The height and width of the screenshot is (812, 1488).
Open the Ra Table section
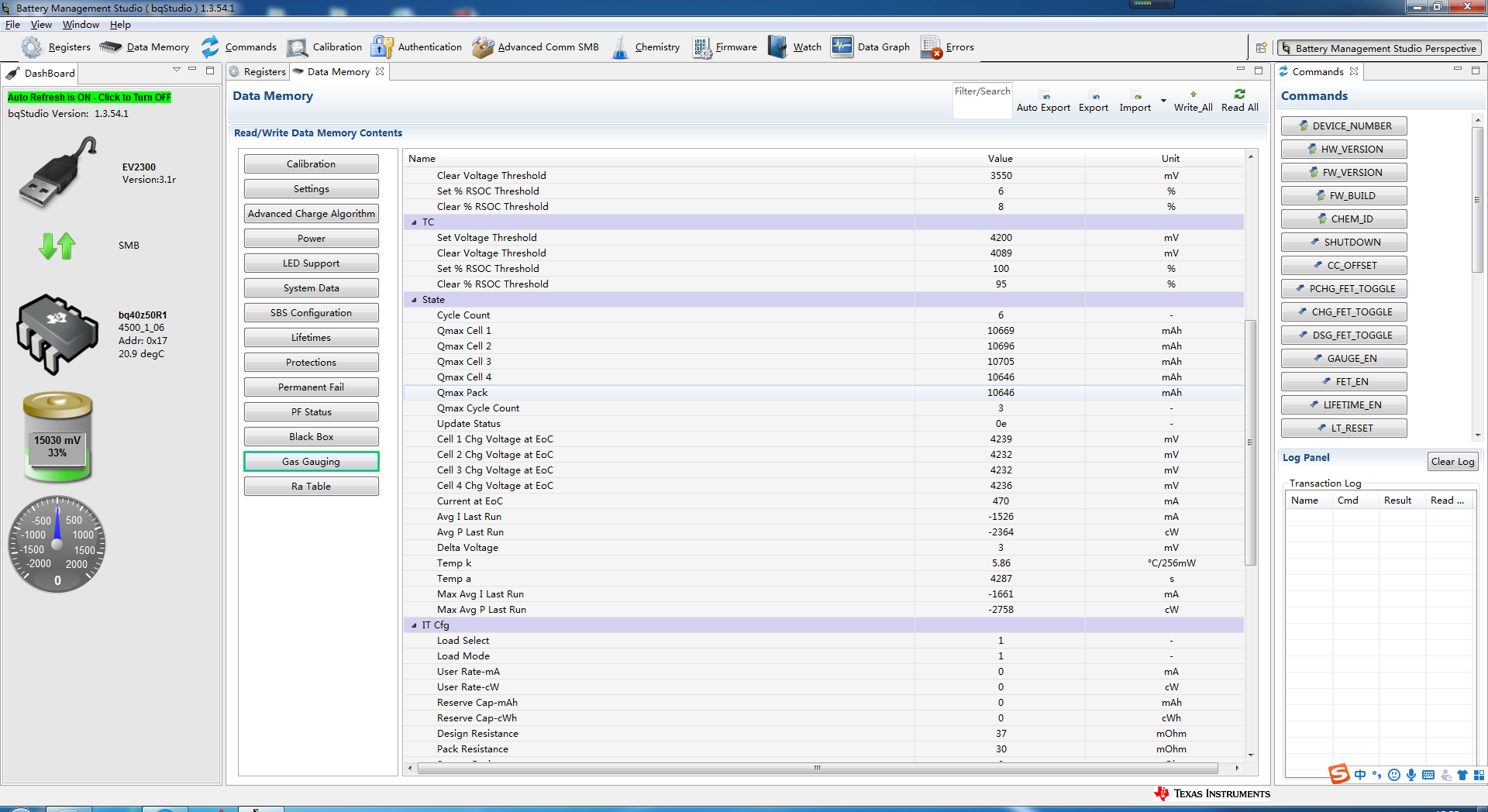click(311, 487)
